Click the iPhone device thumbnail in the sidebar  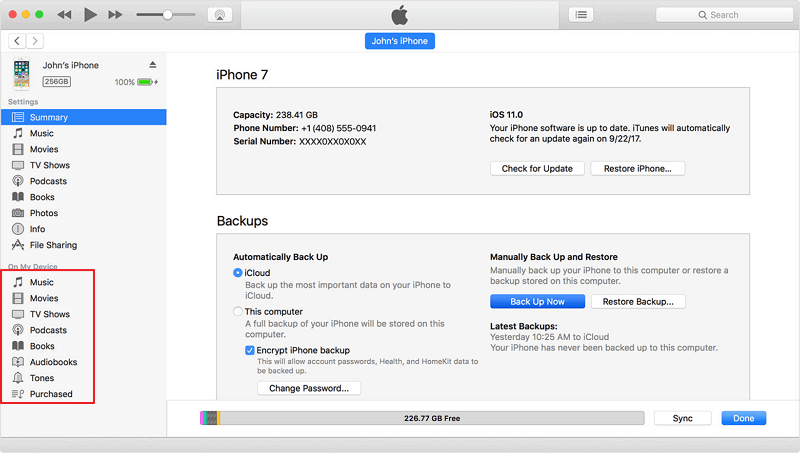tap(21, 73)
